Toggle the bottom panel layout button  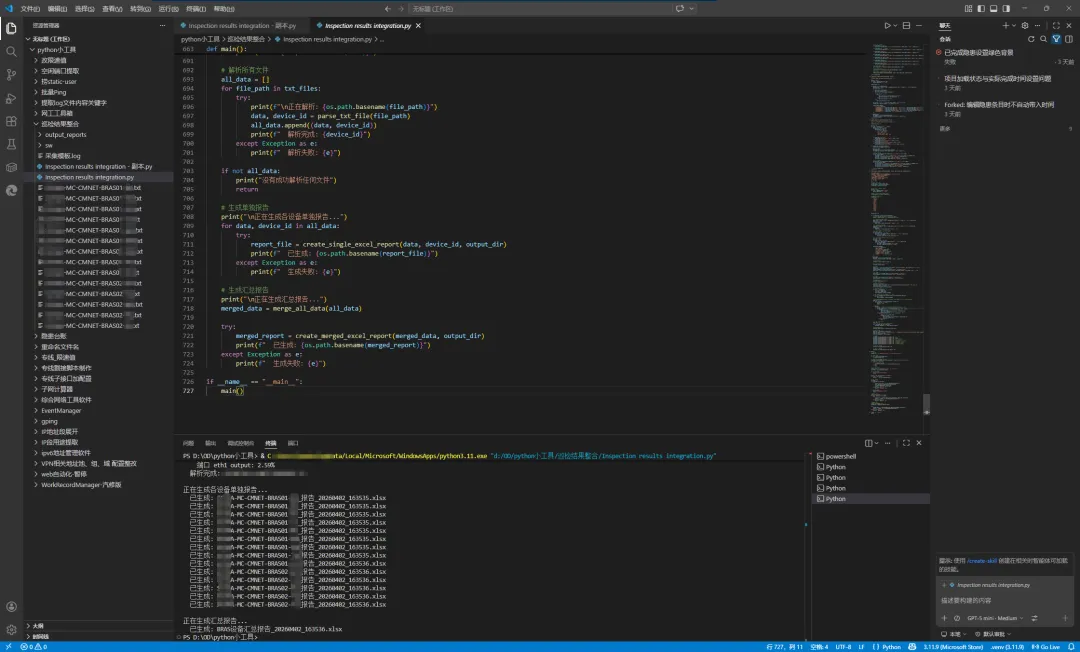point(993,8)
